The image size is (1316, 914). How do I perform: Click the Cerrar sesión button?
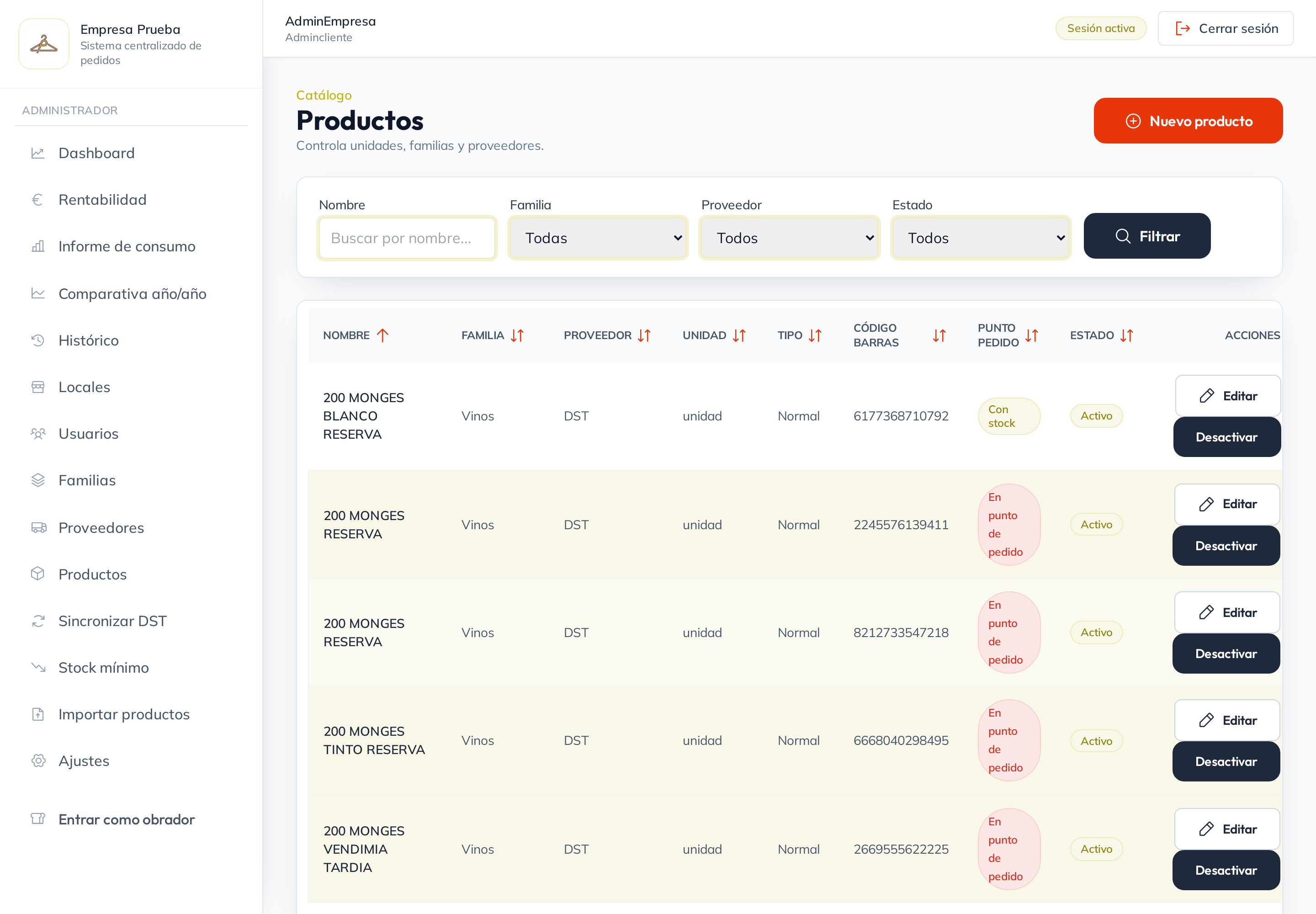pos(1226,29)
